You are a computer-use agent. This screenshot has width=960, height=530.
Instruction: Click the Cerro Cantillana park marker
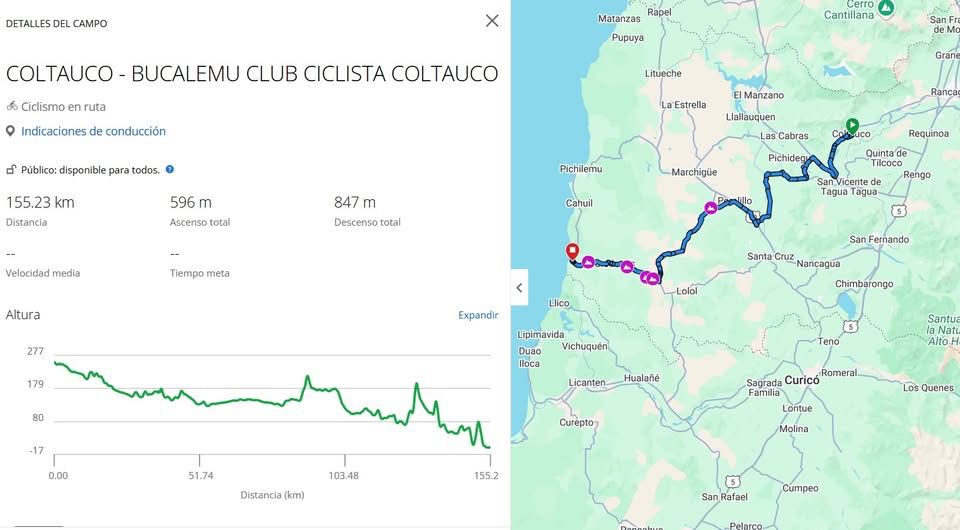pos(885,7)
